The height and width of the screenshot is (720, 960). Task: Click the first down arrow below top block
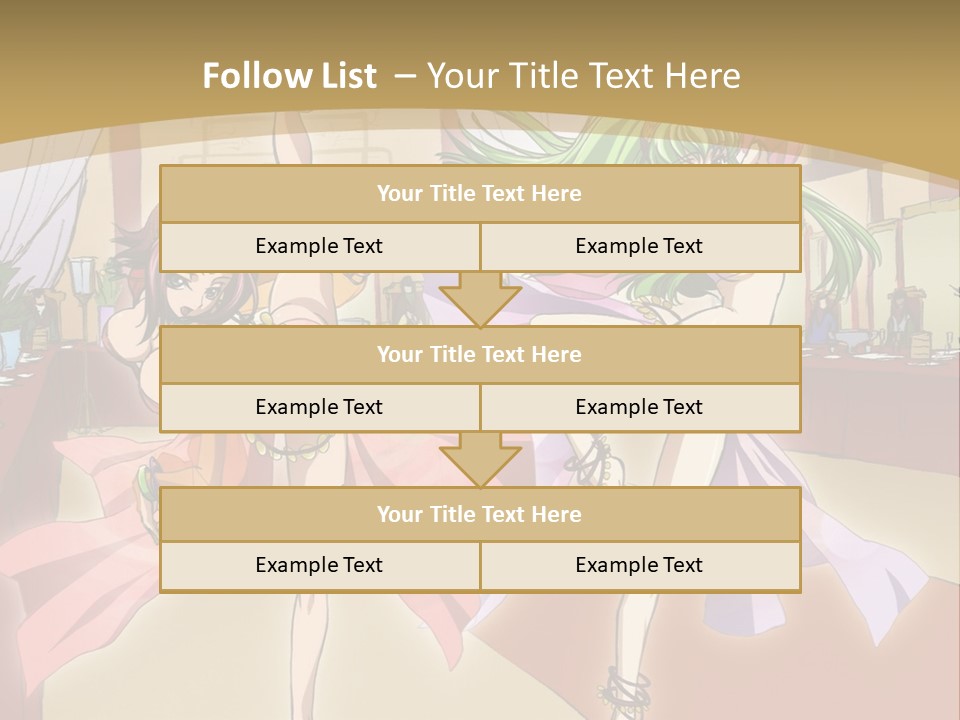tap(480, 299)
